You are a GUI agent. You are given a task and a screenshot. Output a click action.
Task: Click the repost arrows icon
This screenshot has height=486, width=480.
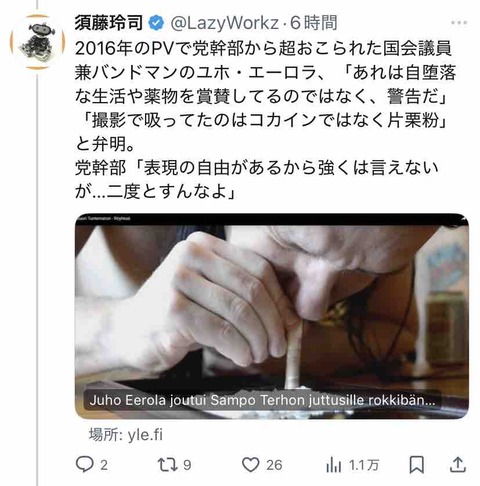pyautogui.click(x=168, y=465)
